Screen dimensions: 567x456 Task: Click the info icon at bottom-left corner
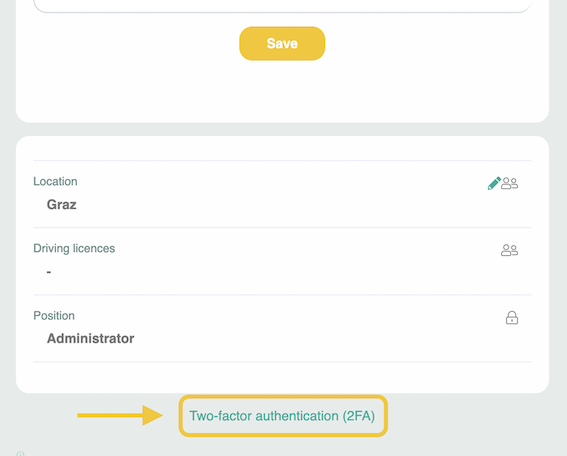[20, 453]
